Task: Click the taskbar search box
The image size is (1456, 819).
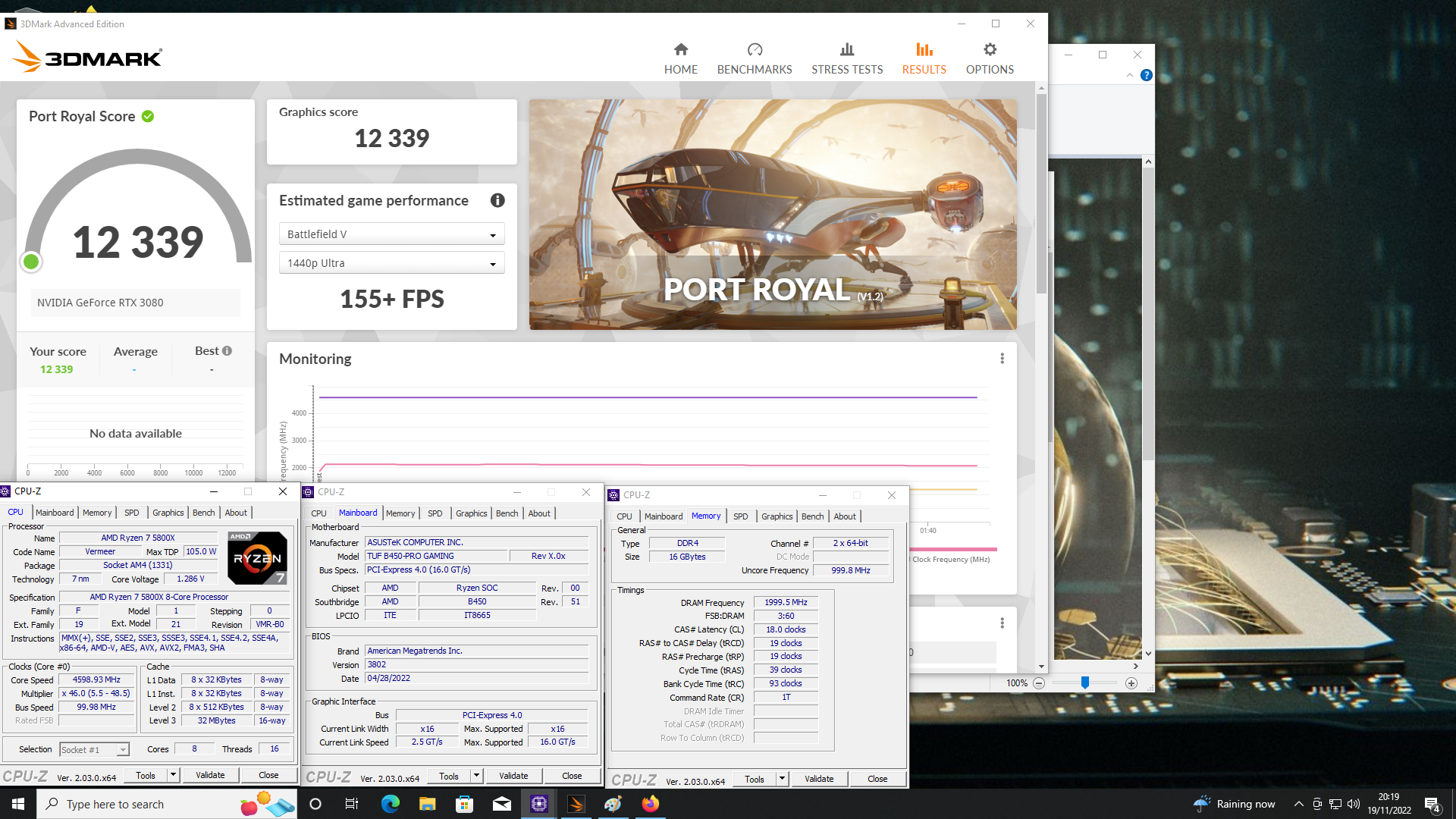Action: pos(166,804)
